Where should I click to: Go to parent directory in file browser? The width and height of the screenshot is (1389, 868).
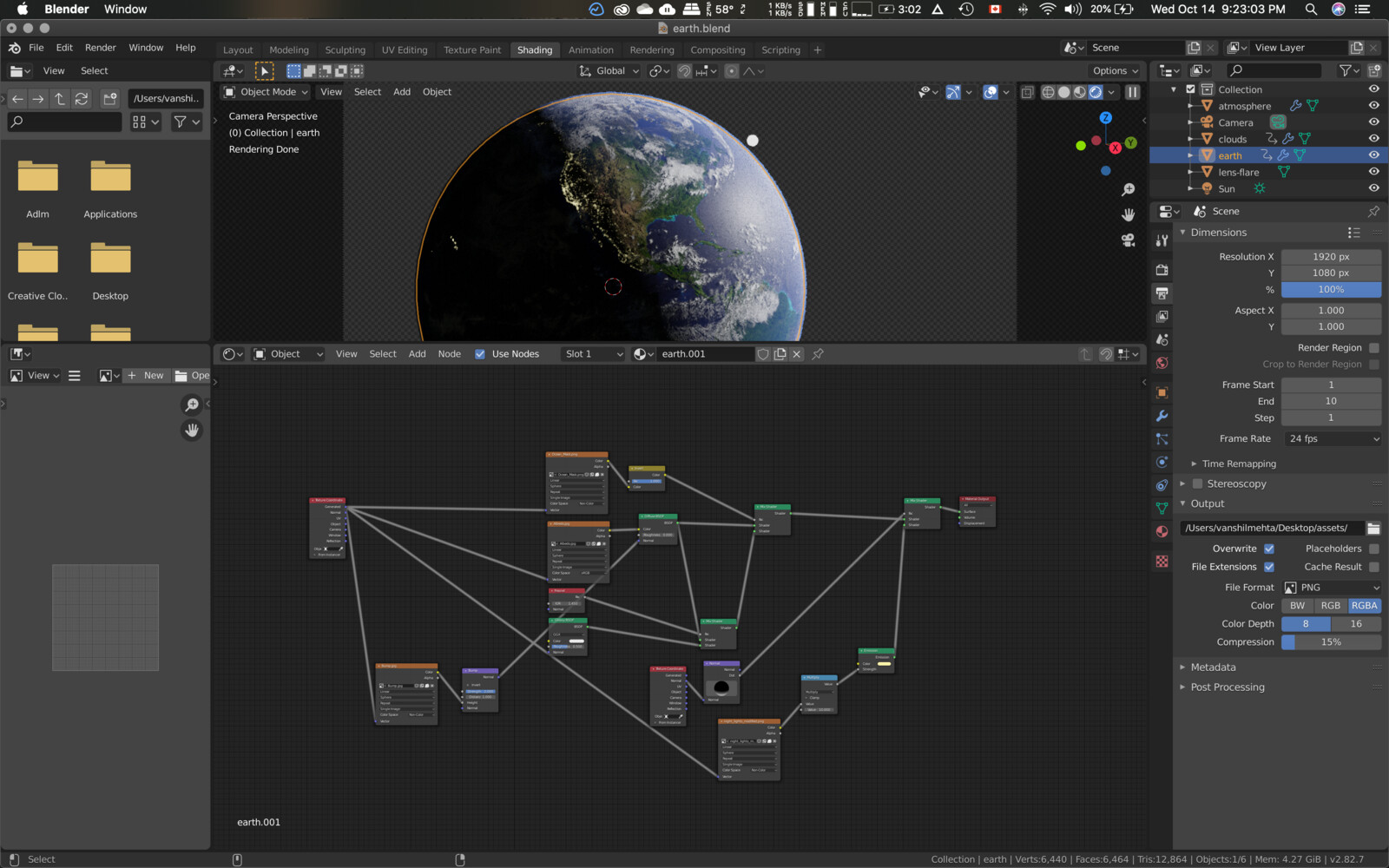(60, 99)
